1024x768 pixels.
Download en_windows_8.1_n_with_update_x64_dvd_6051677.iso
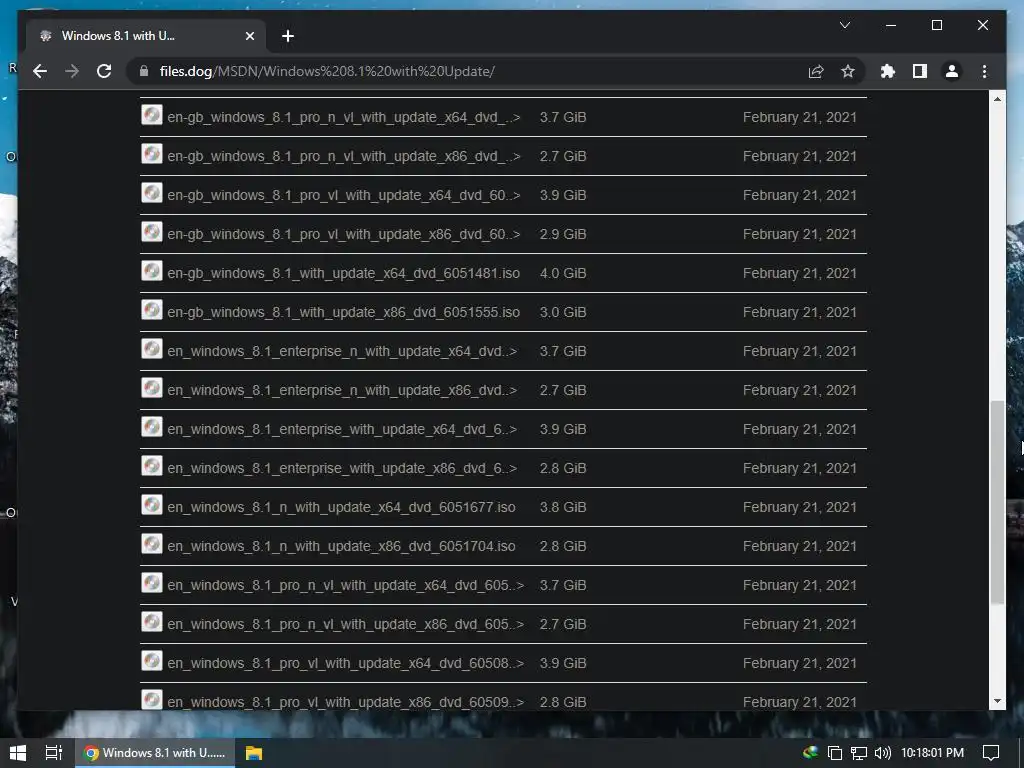pos(341,507)
